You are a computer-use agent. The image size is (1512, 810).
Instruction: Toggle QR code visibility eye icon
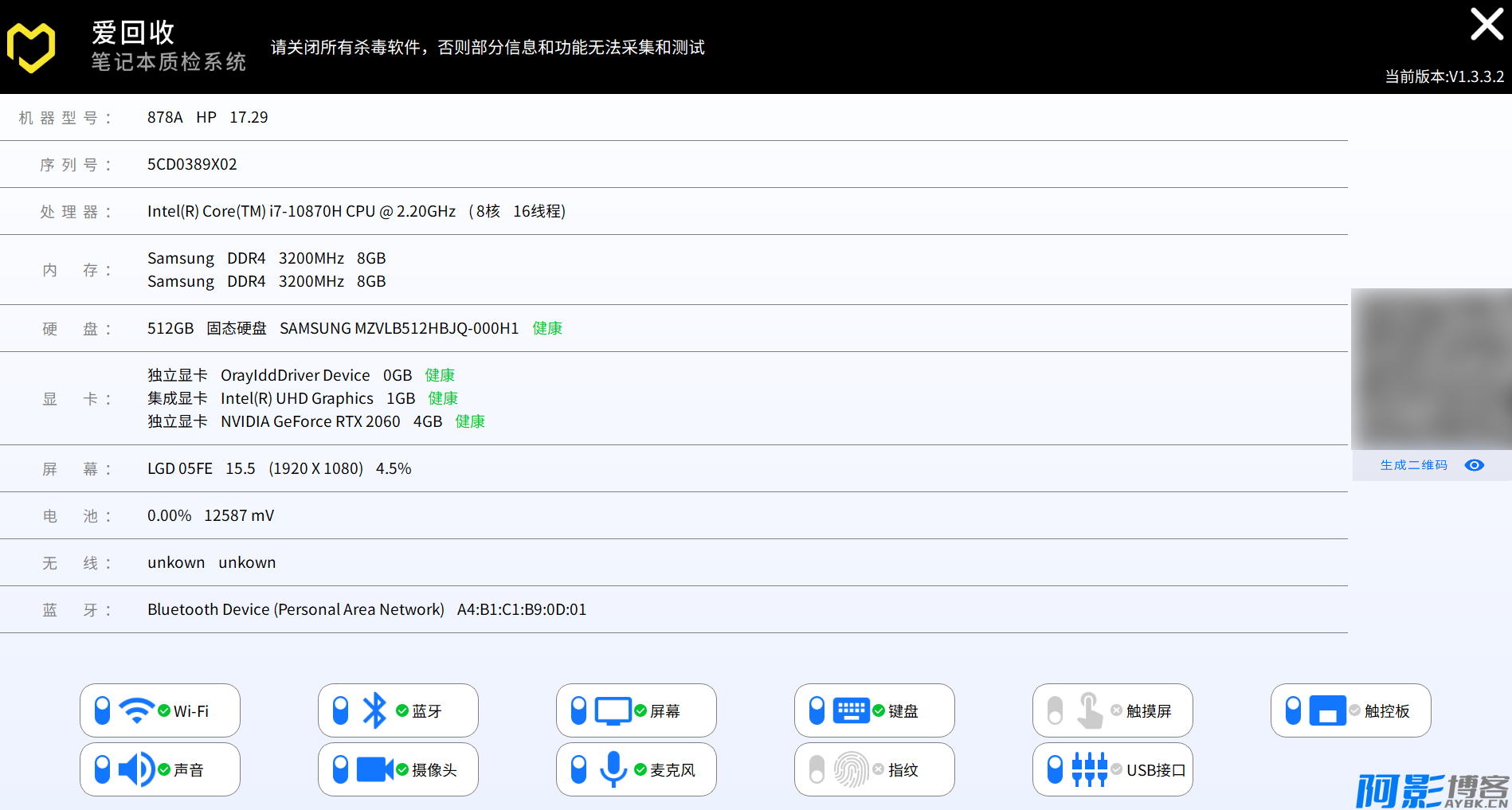point(1474,465)
